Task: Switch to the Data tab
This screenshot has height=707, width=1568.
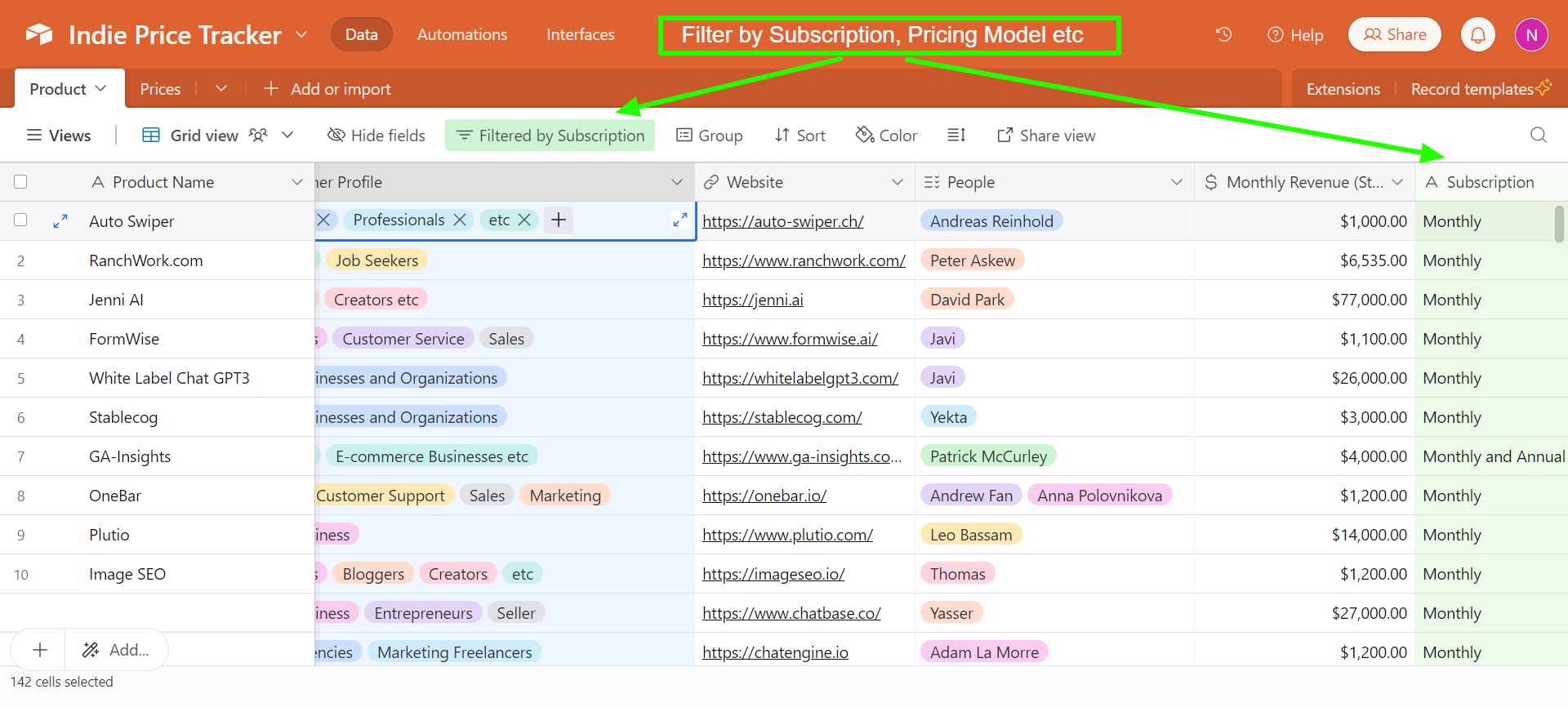Action: tap(361, 34)
